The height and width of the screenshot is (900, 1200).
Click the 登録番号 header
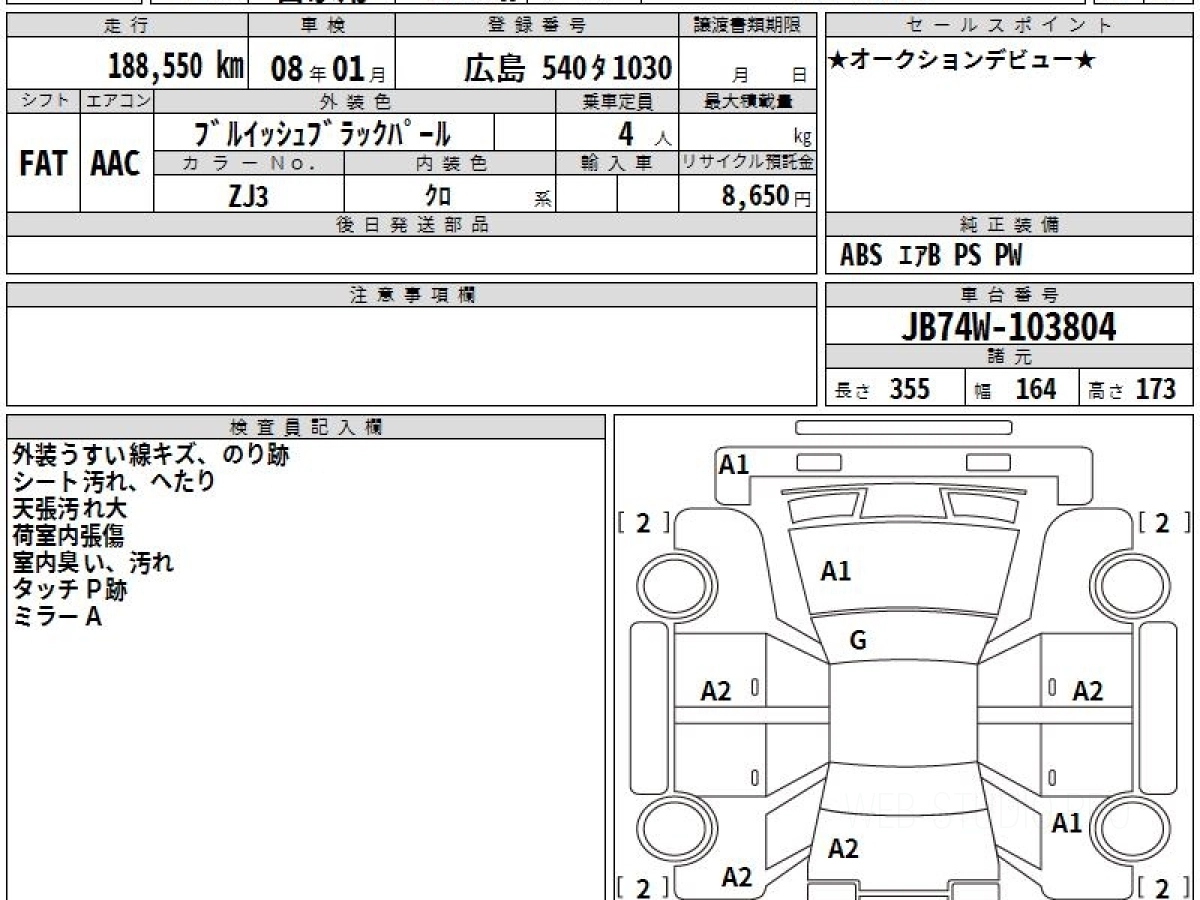[538, 26]
